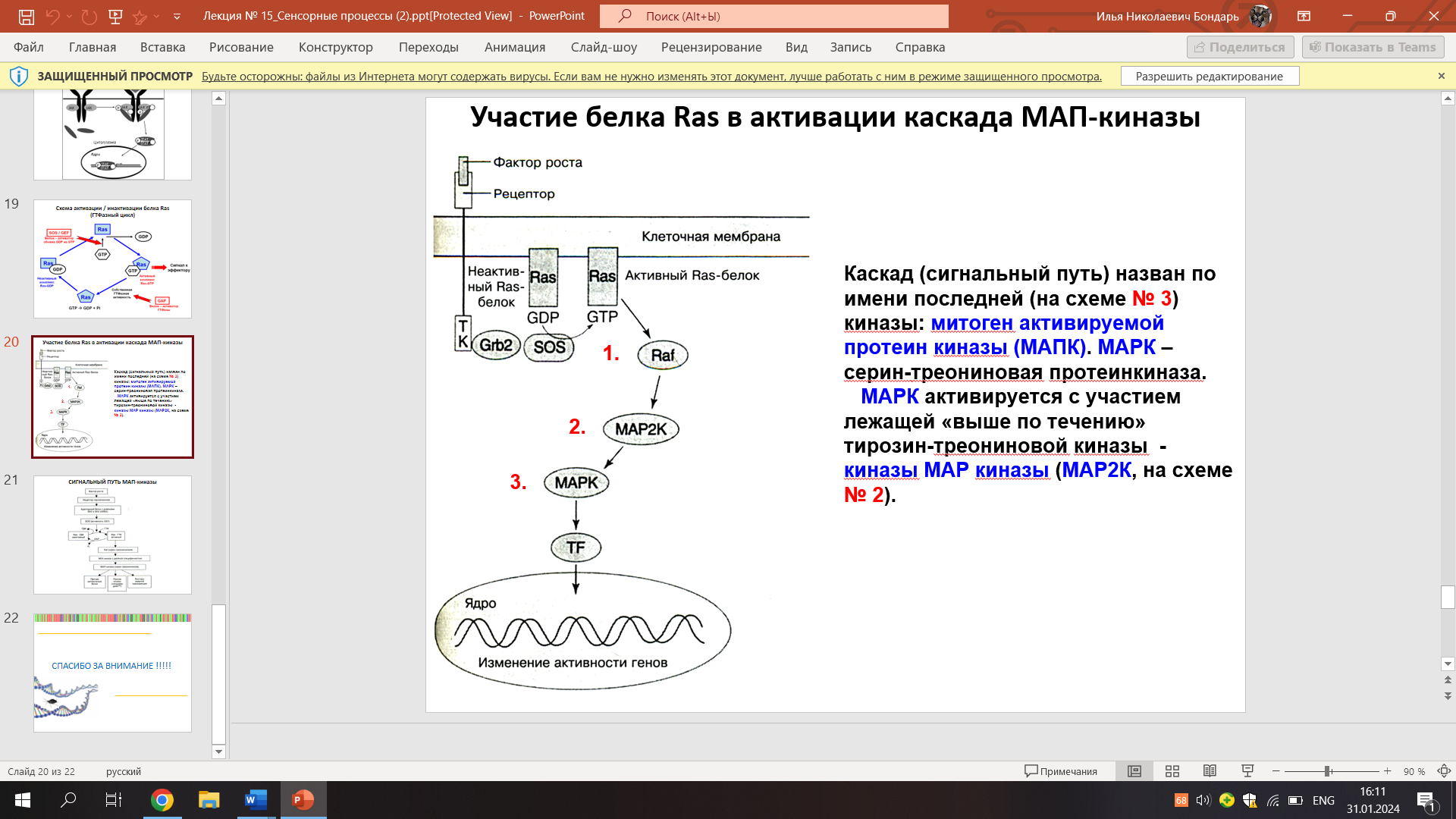
Task: Start Slide Show from status bar icon
Action: (1247, 771)
